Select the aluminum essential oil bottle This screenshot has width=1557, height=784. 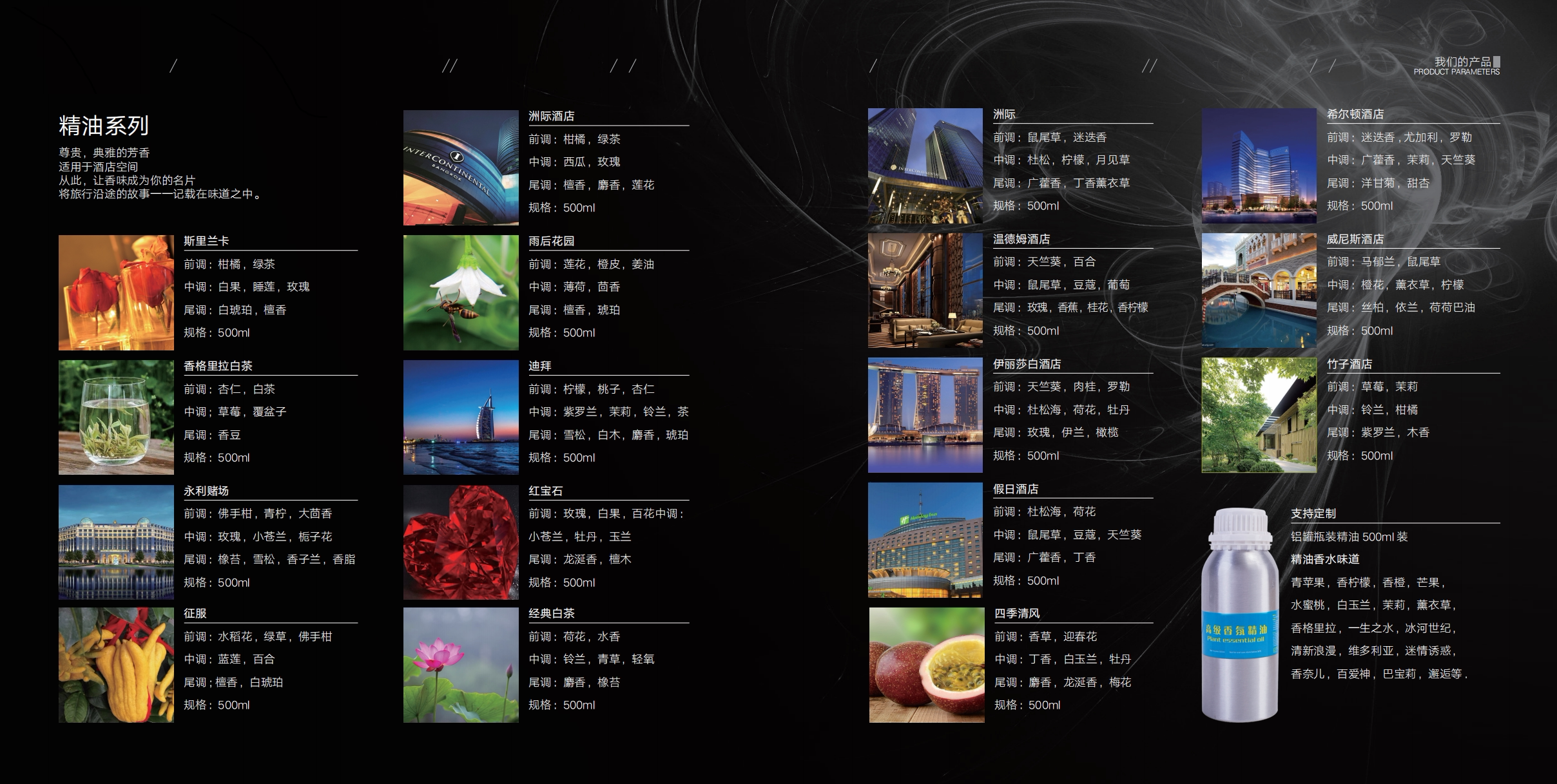(x=1239, y=615)
